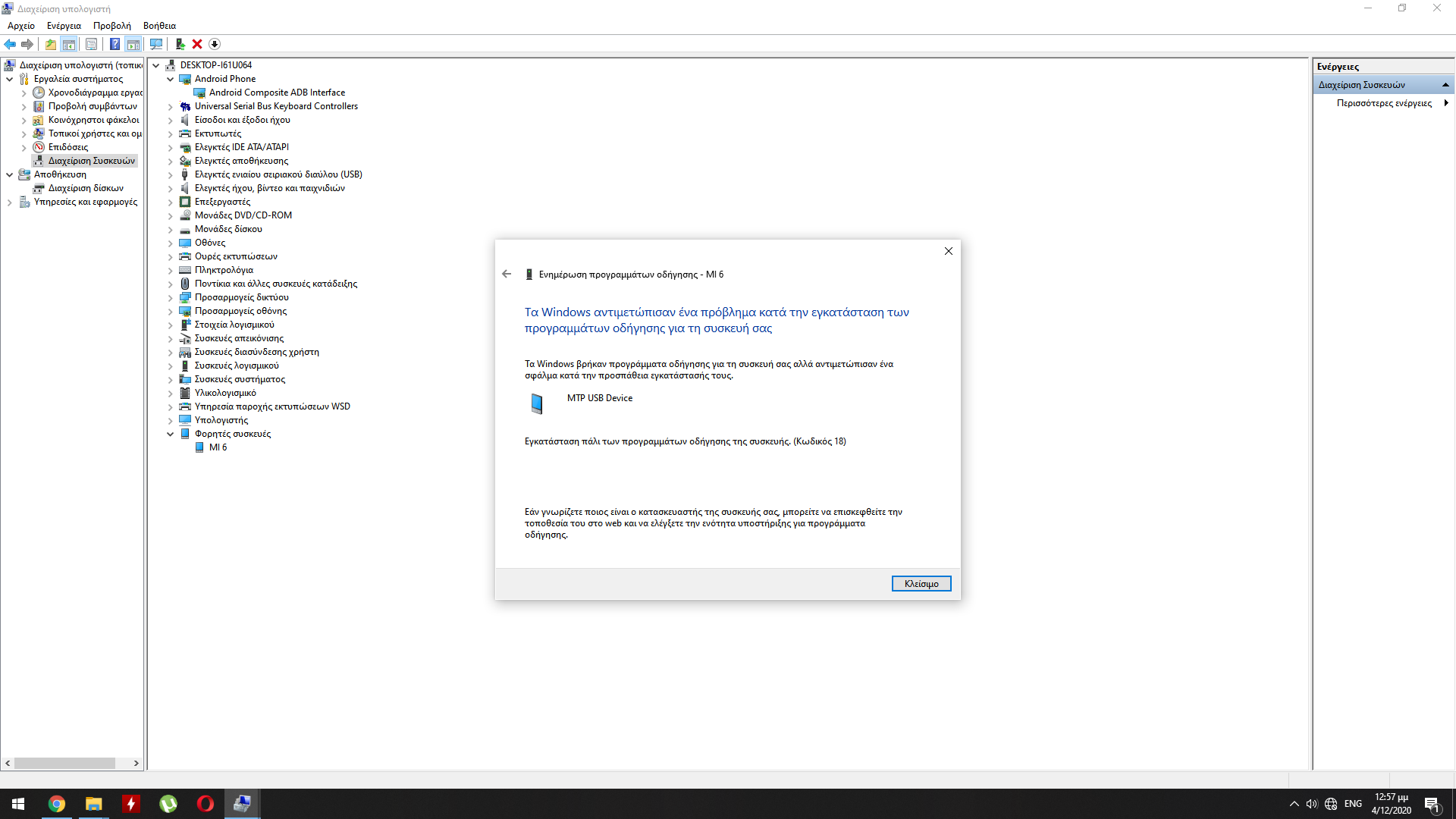Image resolution: width=1456 pixels, height=819 pixels.
Task: Collapse the Android Phone tree node
Action: pos(171,79)
